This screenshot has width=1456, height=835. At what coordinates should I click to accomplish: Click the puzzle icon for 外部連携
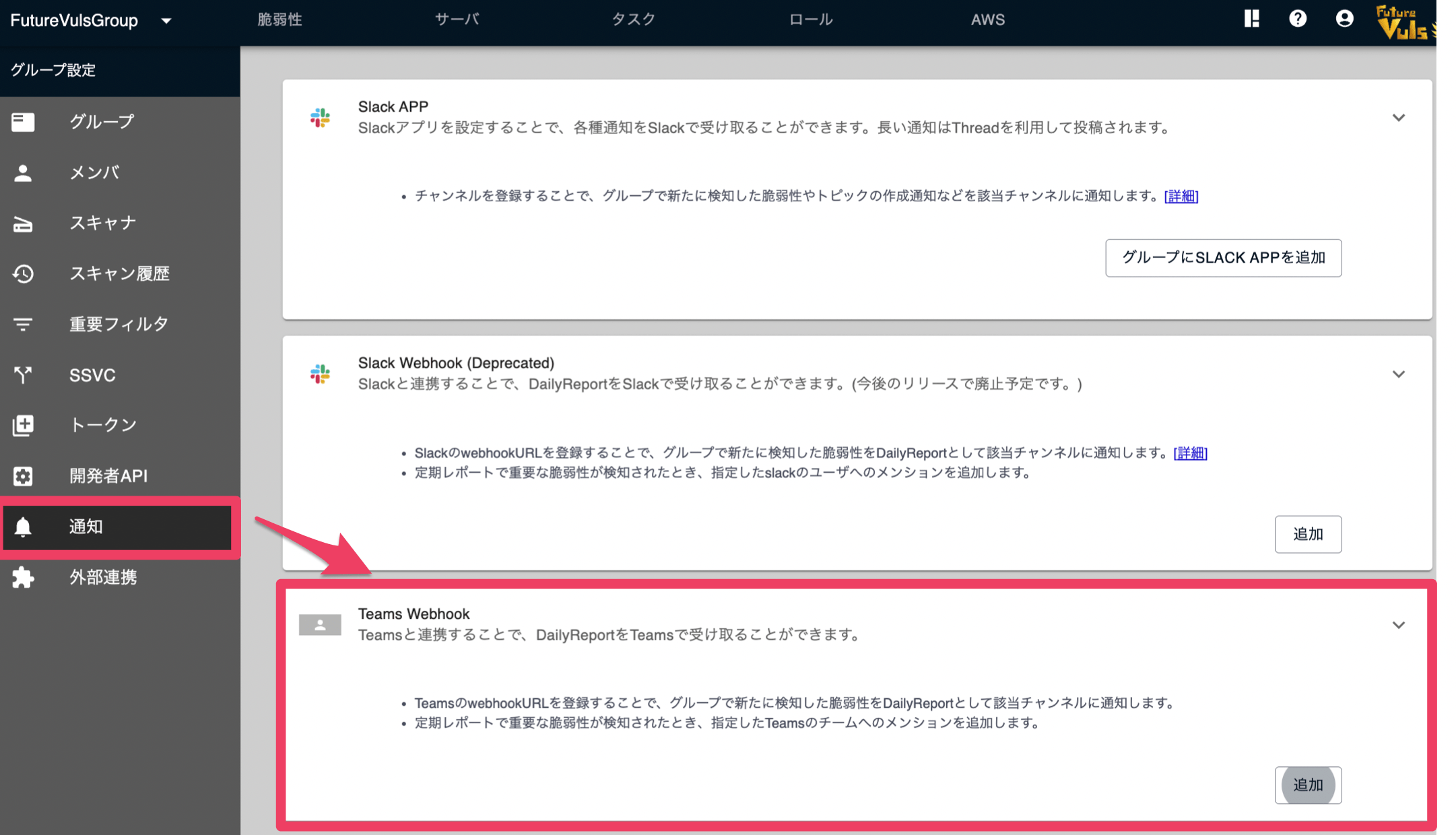[x=23, y=577]
